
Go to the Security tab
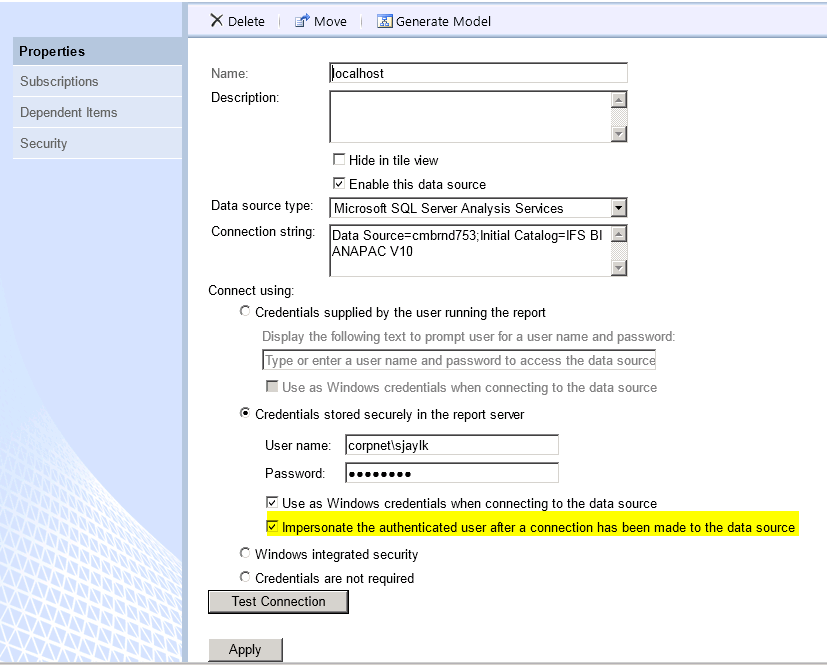(x=98, y=143)
